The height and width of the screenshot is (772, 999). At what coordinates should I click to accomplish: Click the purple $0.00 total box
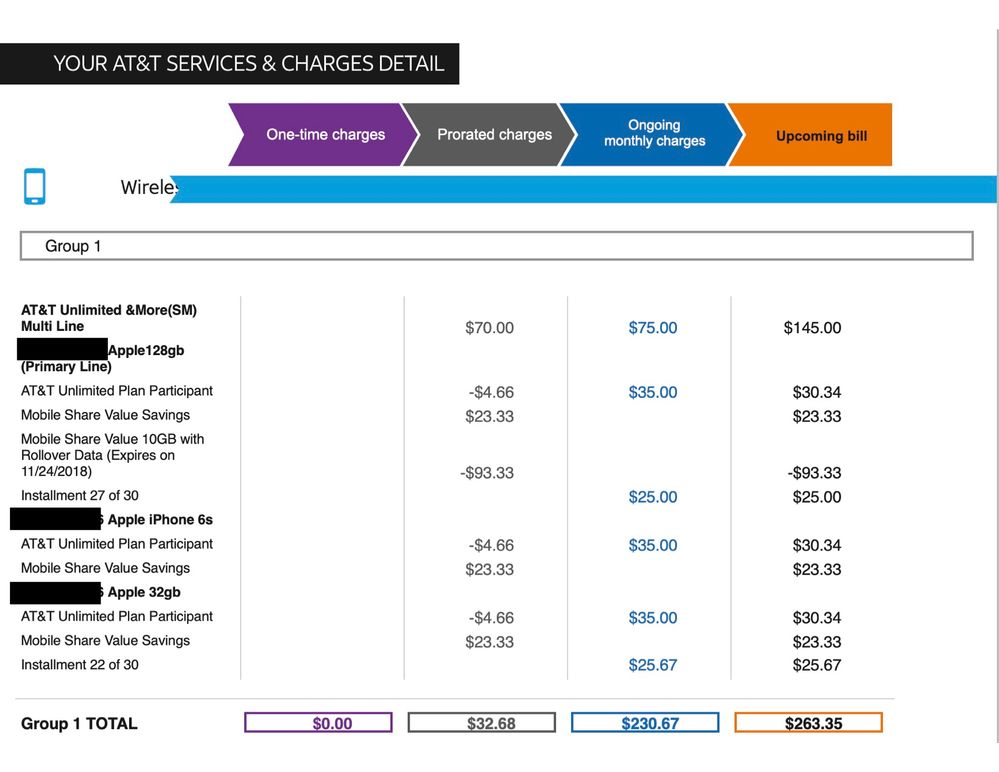point(318,723)
